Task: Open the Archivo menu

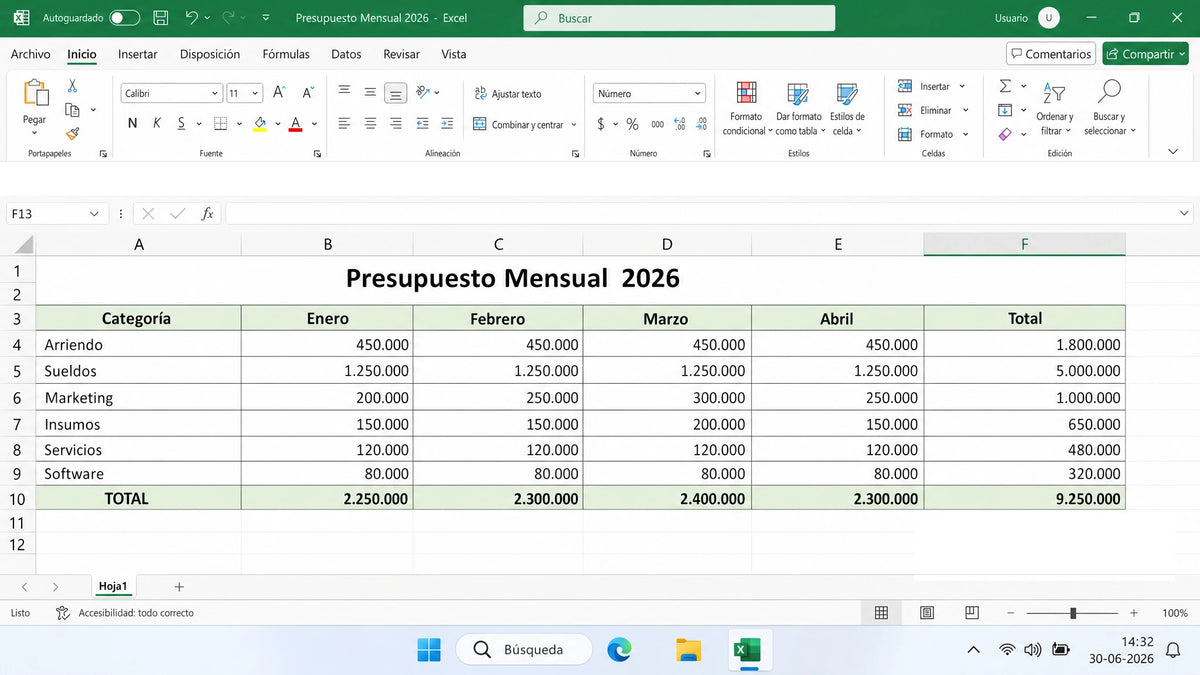Action: tap(30, 54)
